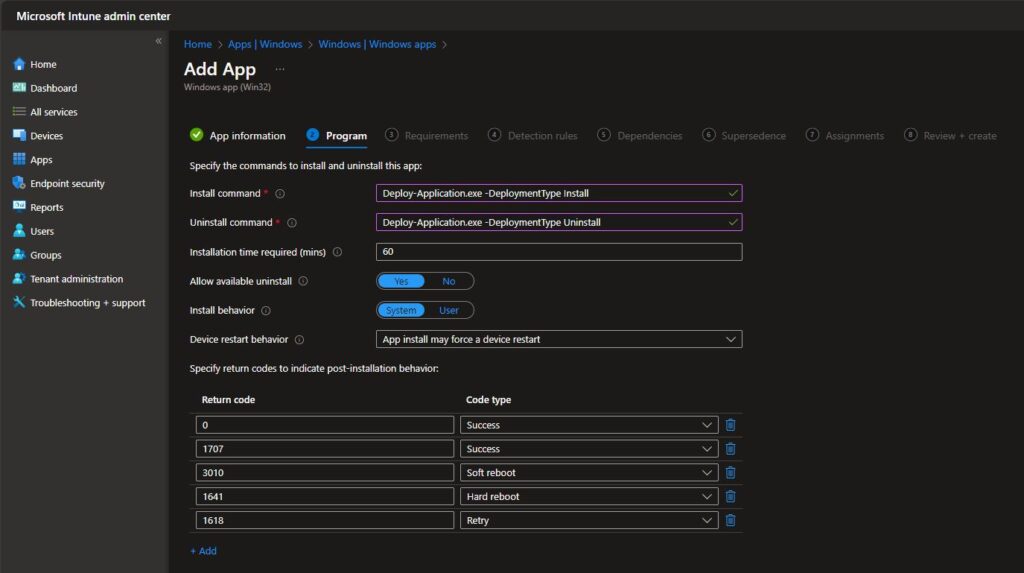Open Devices in the sidebar

(x=38, y=136)
